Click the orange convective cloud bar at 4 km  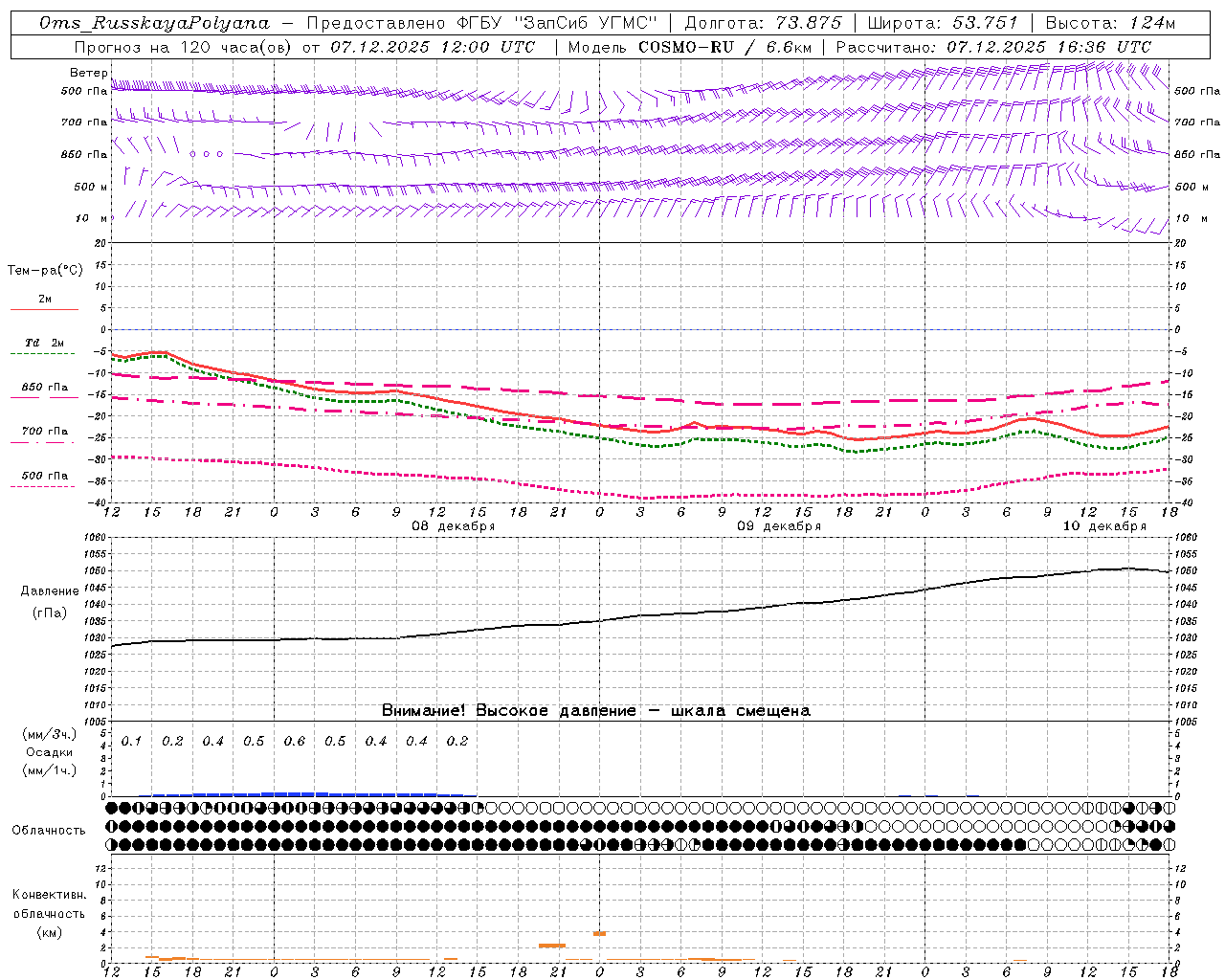tap(599, 933)
